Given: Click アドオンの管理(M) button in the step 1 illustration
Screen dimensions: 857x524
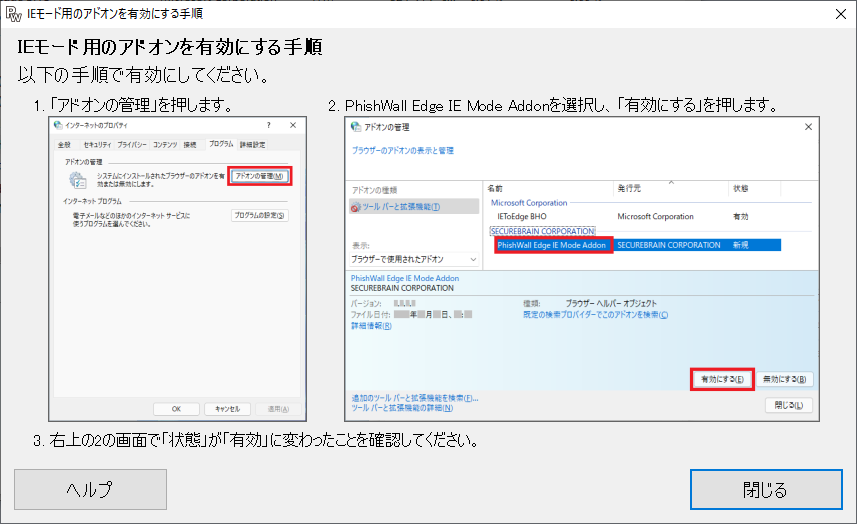Looking at the screenshot, I should [260, 176].
